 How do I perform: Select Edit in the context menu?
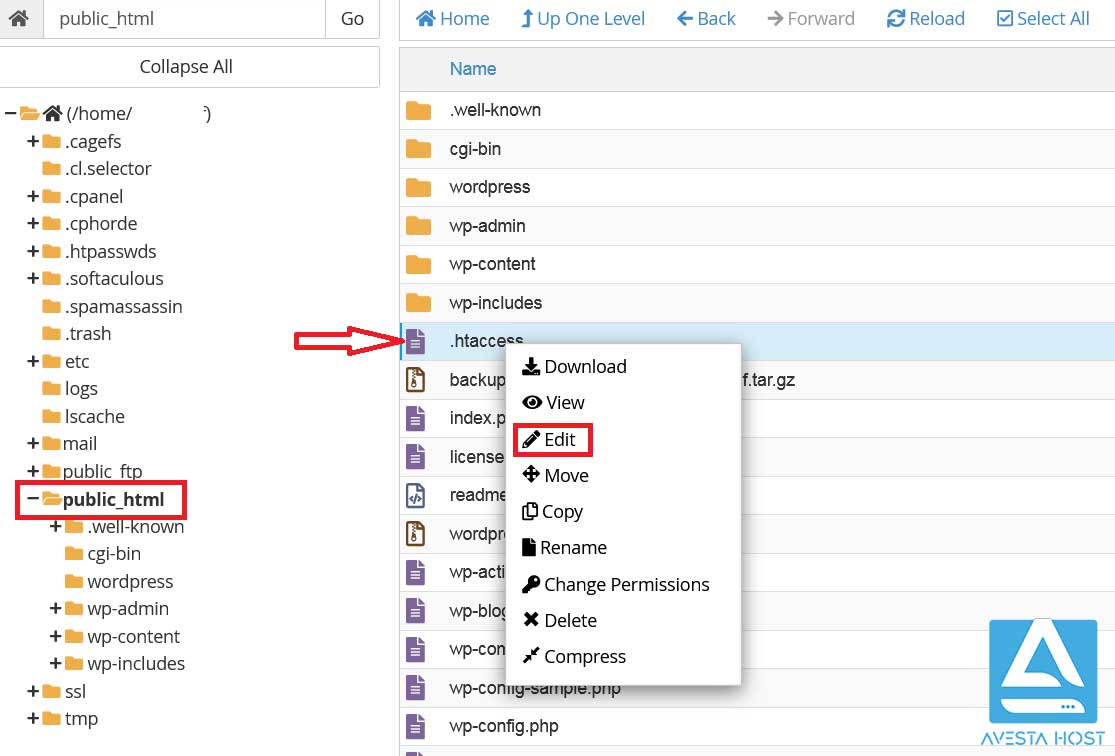(552, 440)
